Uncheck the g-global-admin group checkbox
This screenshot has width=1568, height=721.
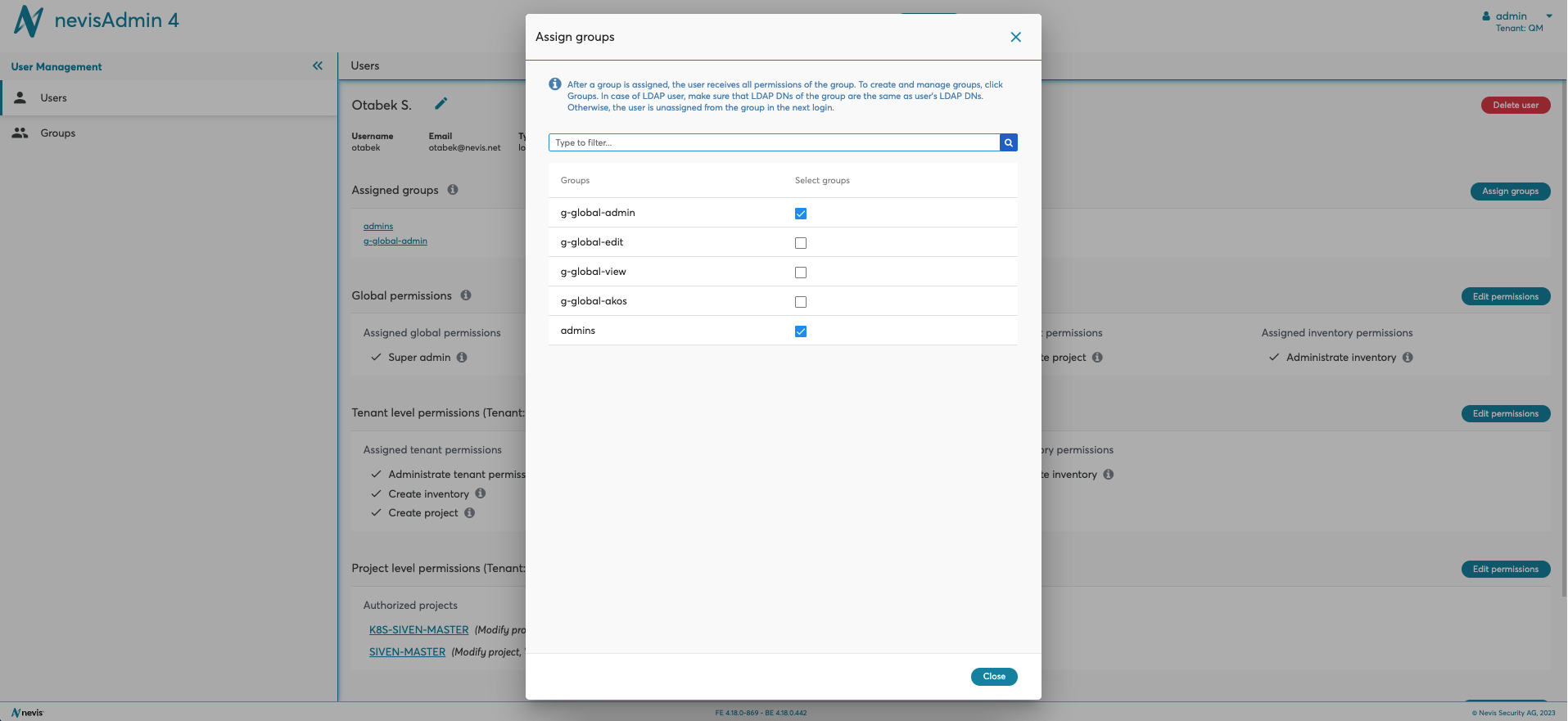coord(801,214)
